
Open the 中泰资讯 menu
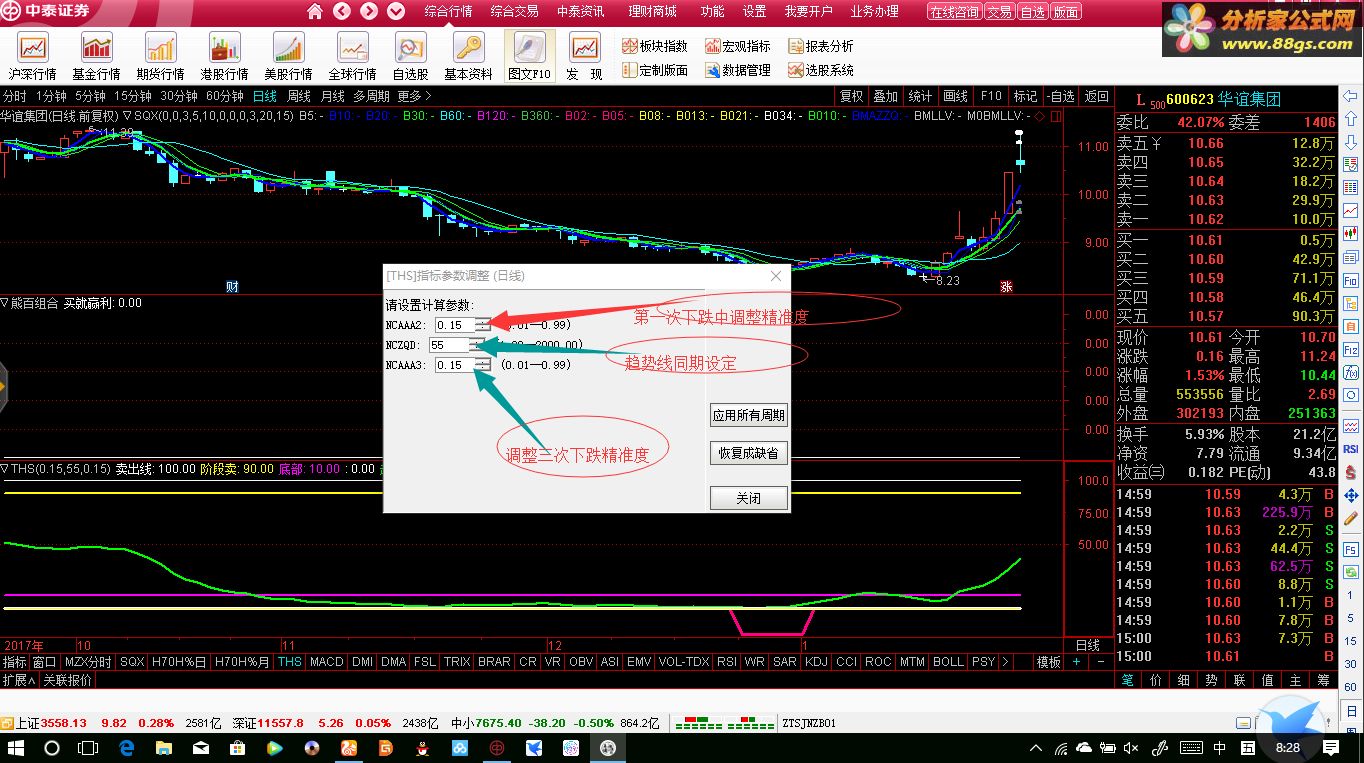click(580, 11)
